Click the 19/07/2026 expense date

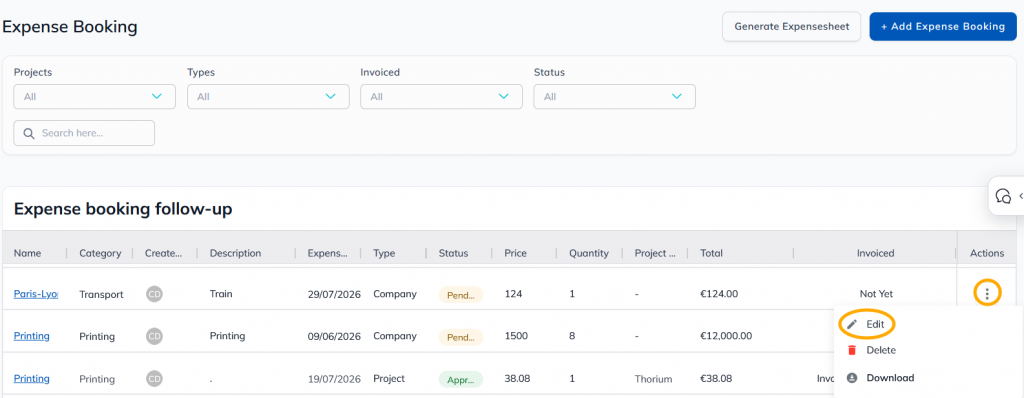[334, 378]
